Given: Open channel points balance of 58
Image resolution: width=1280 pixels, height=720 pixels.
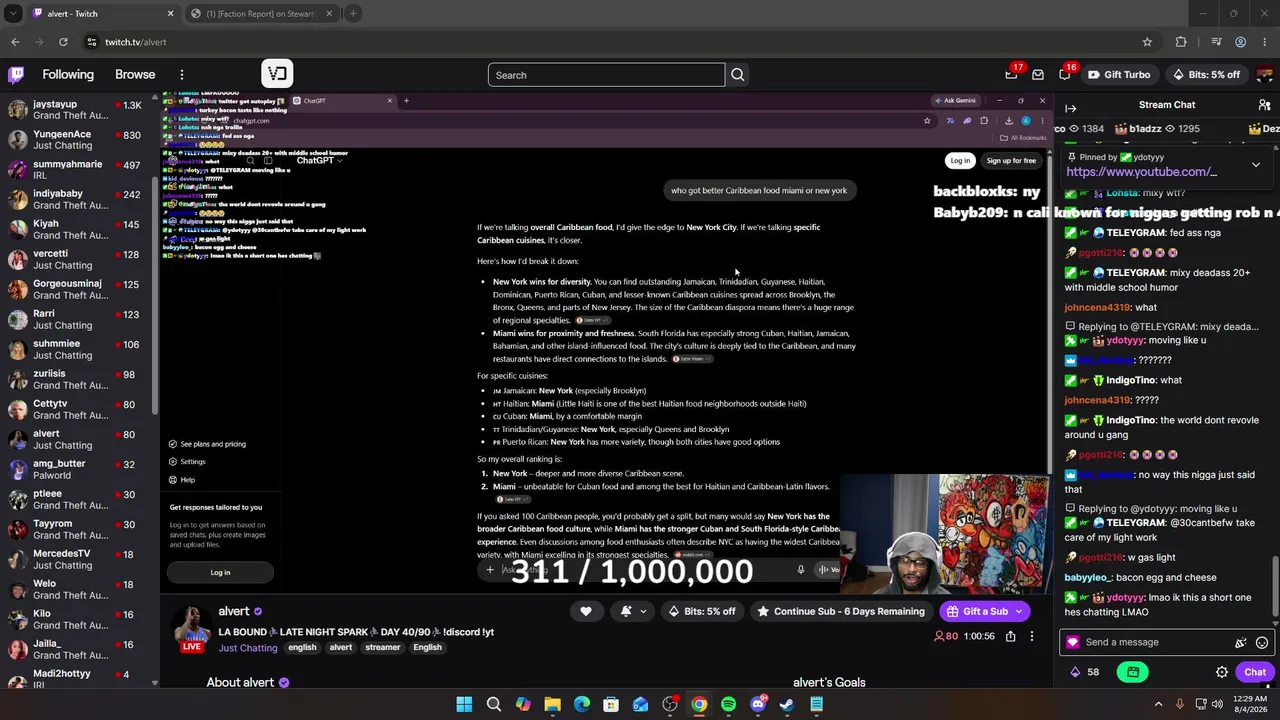Looking at the screenshot, I should [1085, 672].
